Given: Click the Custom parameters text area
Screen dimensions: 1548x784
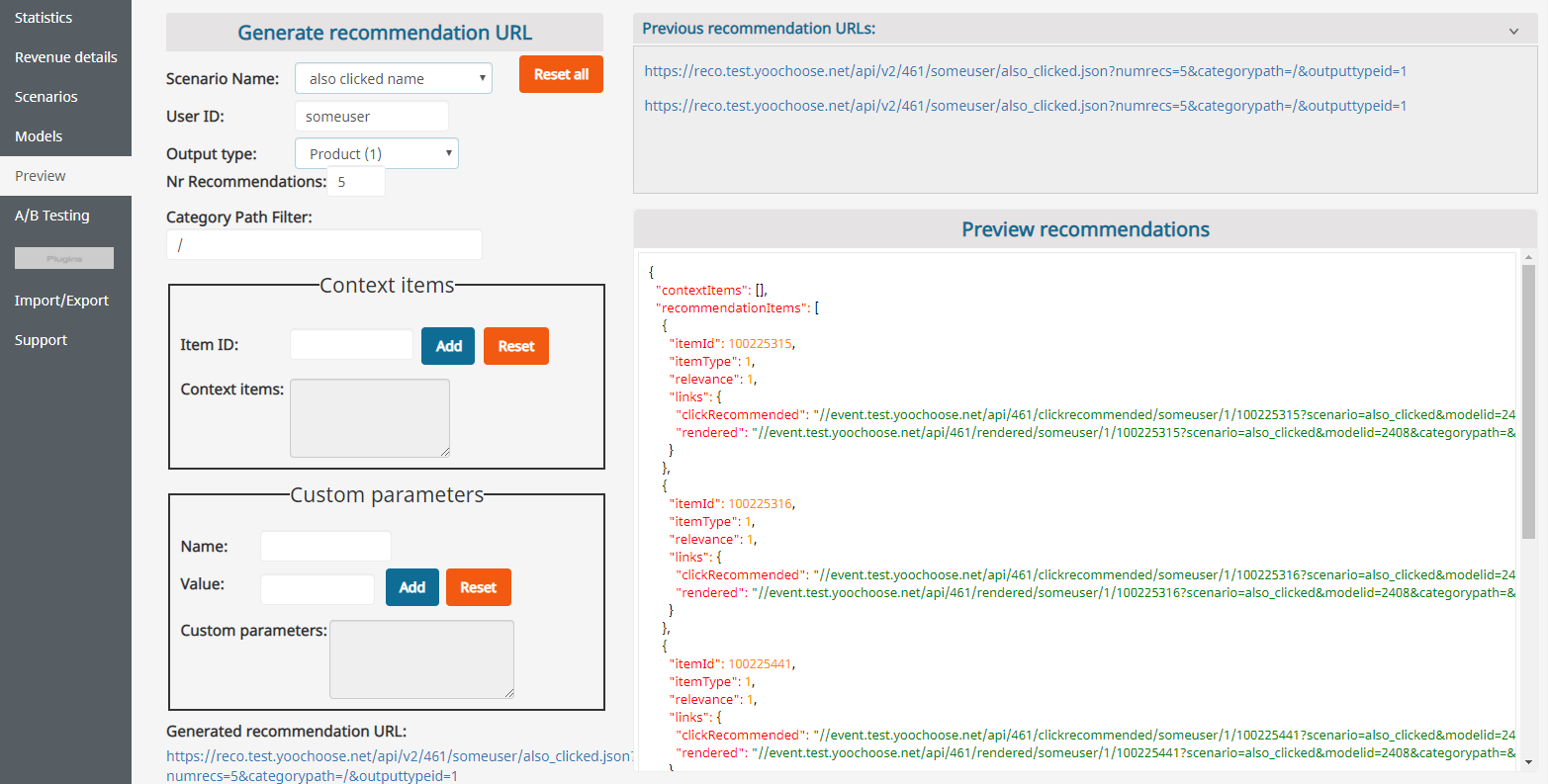Looking at the screenshot, I should point(421,659).
